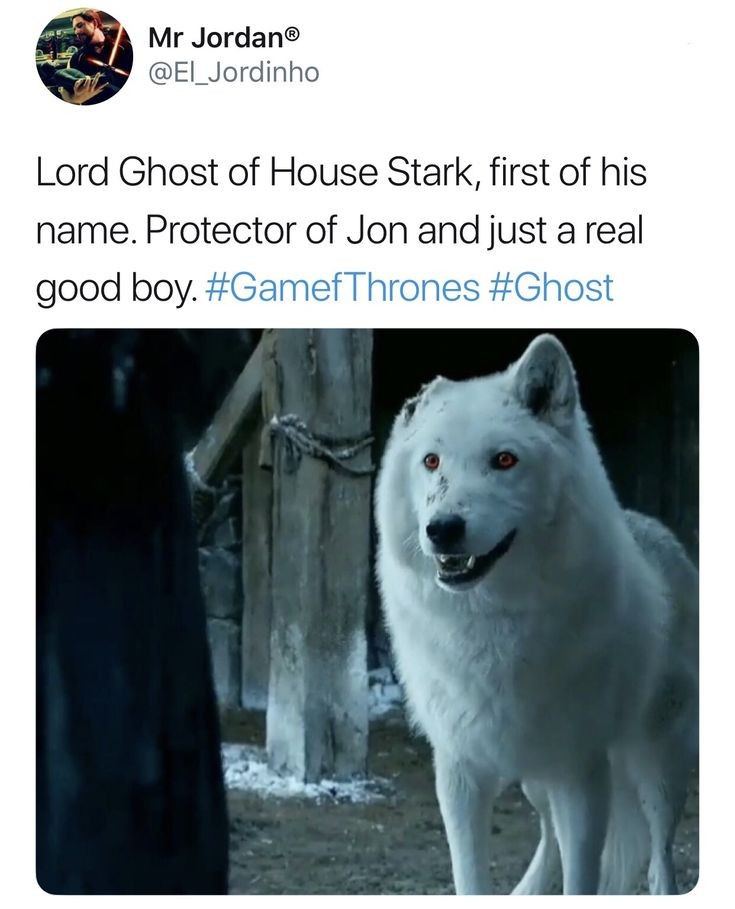Click the registered symbol beside Mr Jordan
Viewport: 735px width, 909px height.
[292, 36]
